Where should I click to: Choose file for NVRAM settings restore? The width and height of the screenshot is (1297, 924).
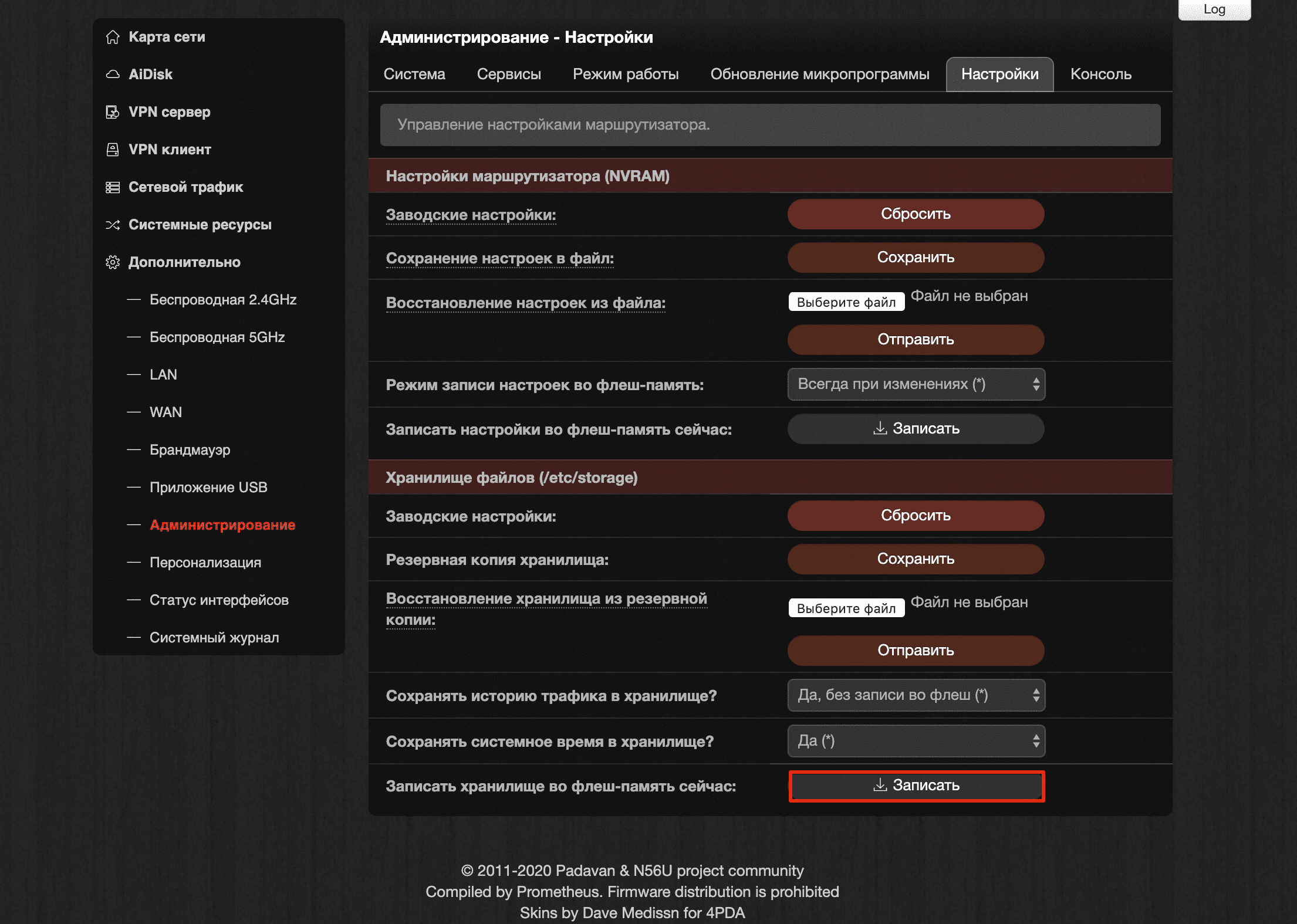(846, 302)
